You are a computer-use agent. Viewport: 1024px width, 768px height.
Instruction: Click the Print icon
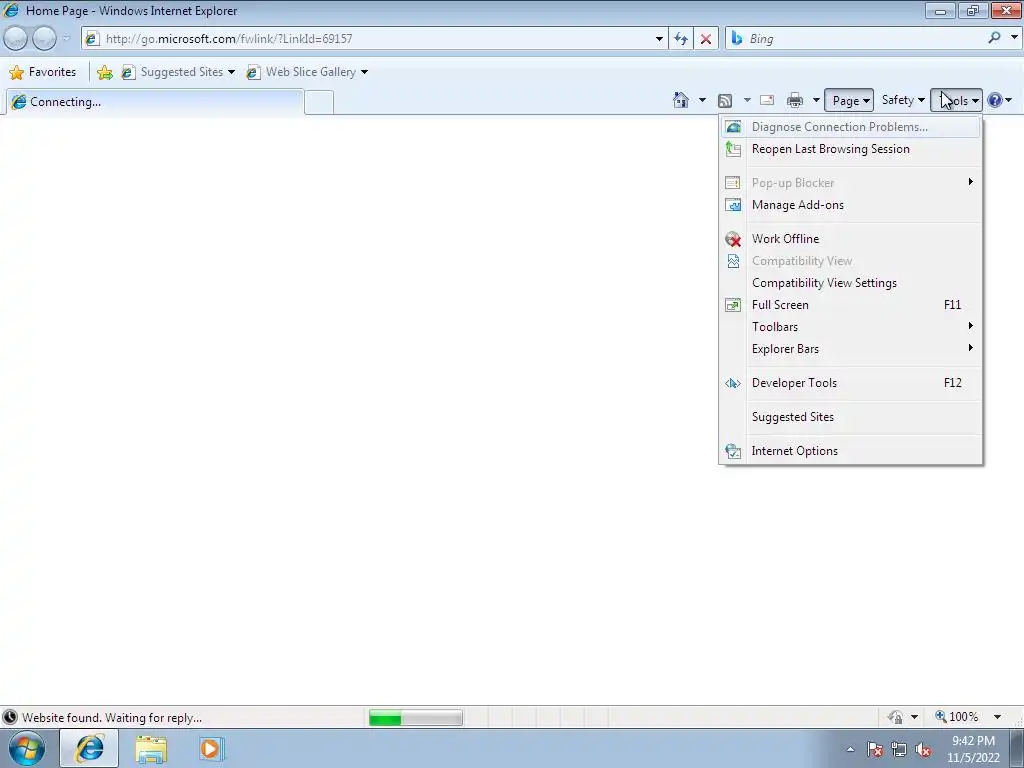(795, 101)
